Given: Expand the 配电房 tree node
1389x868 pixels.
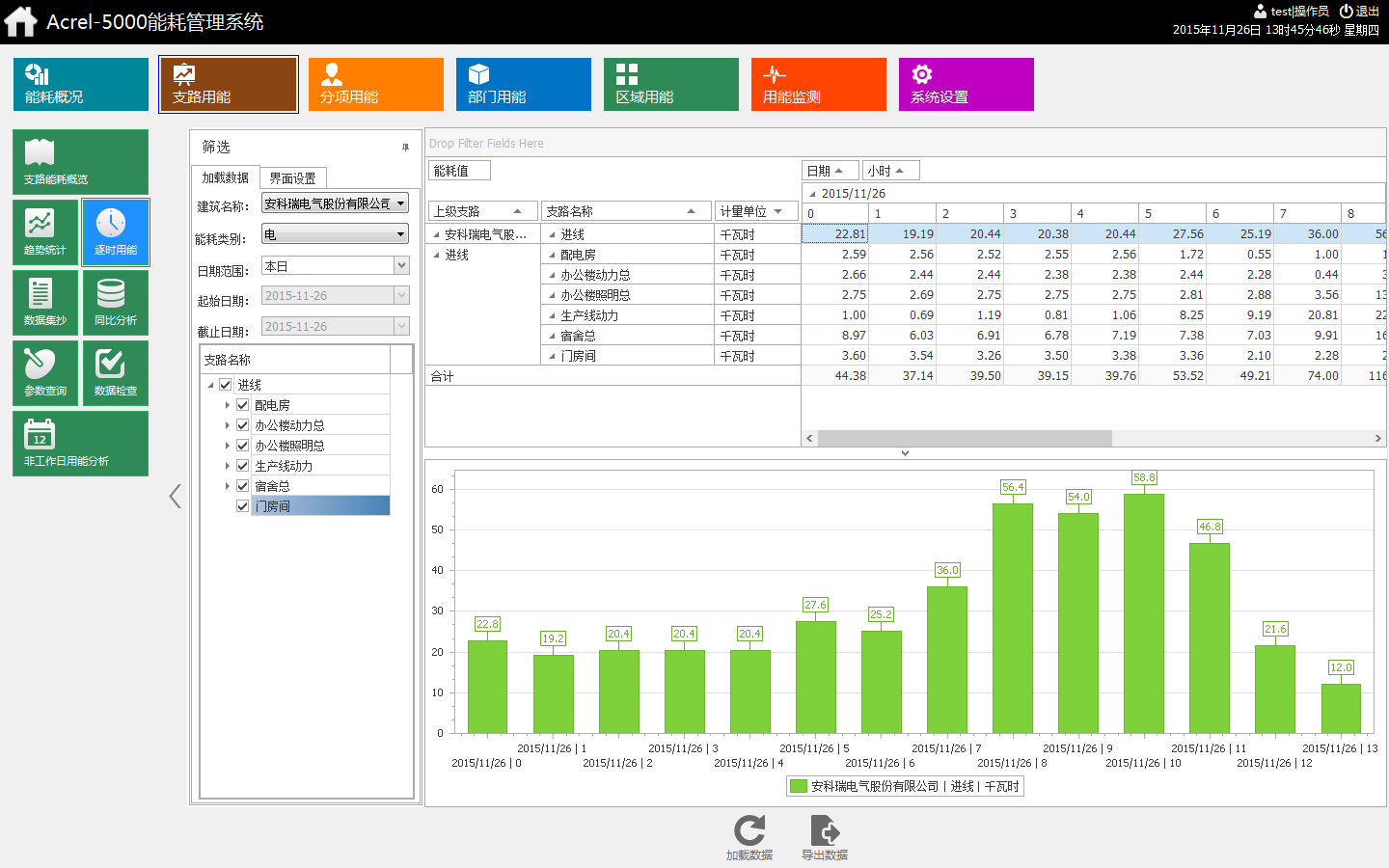Looking at the screenshot, I should (228, 405).
